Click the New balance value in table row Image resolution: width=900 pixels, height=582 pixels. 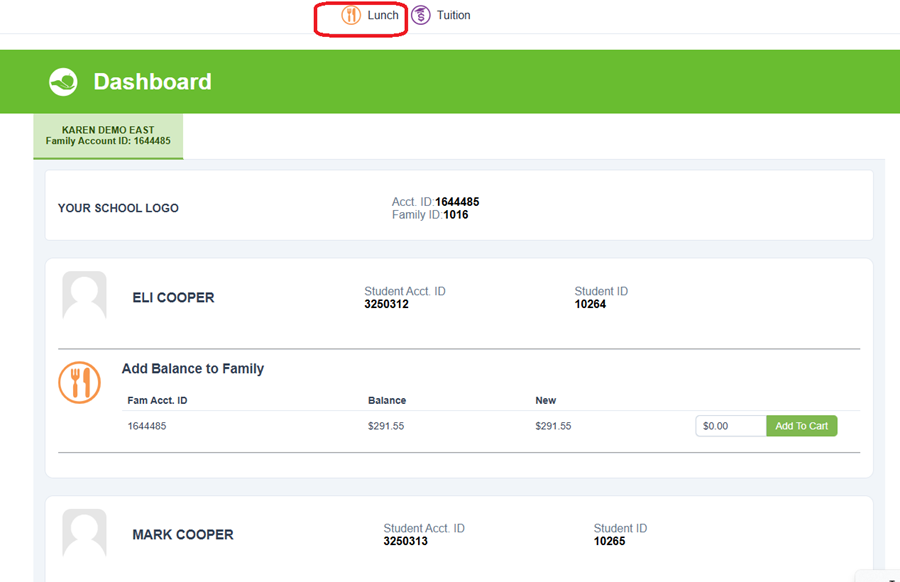(553, 426)
